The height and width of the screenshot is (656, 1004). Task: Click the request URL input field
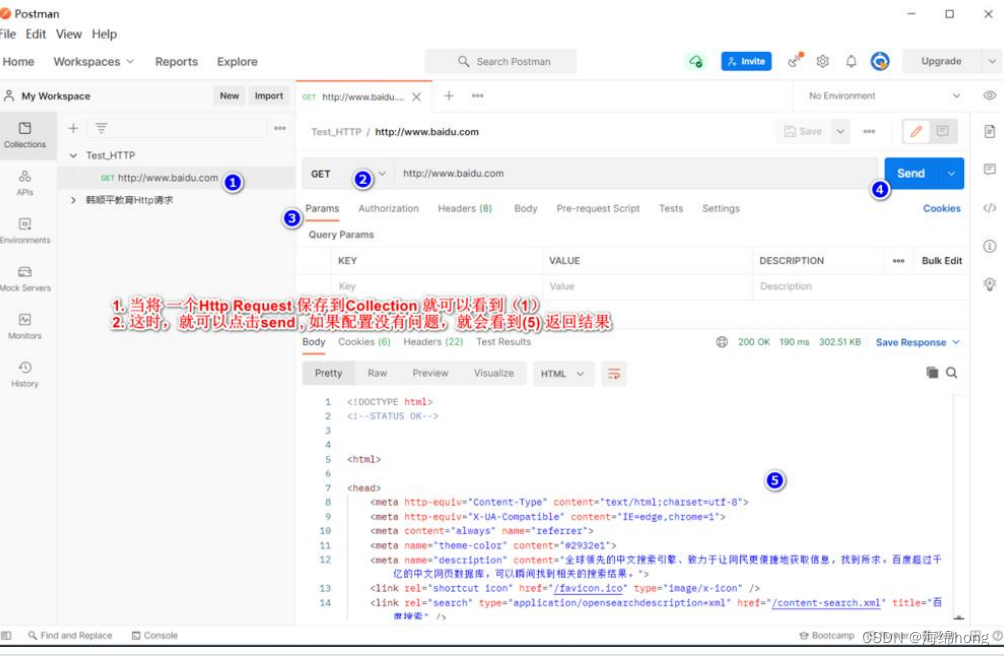pos(635,173)
